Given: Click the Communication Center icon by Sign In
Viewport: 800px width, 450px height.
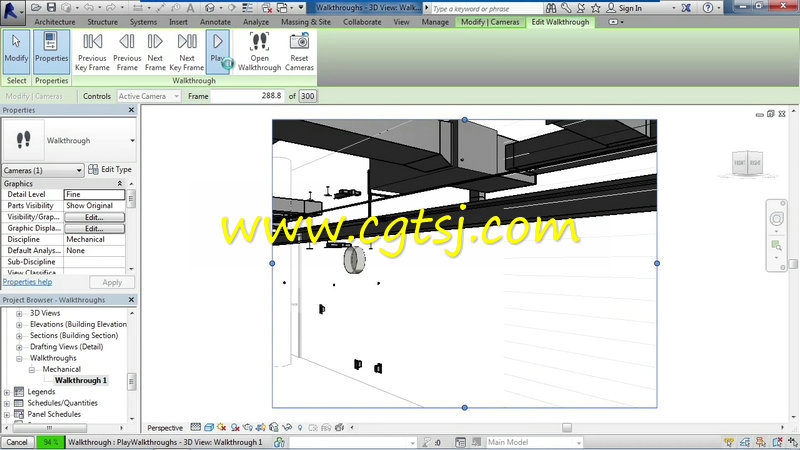Looking at the screenshot, I should click(581, 8).
